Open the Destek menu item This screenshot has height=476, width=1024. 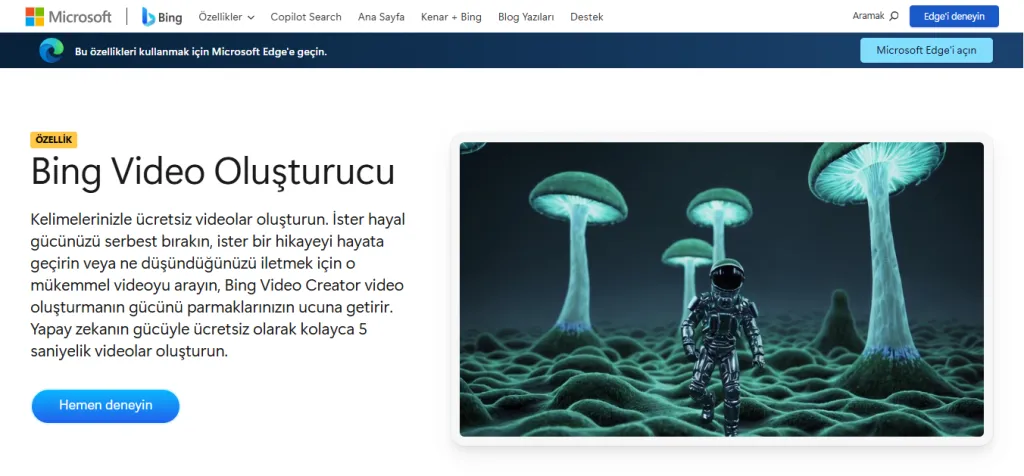586,17
